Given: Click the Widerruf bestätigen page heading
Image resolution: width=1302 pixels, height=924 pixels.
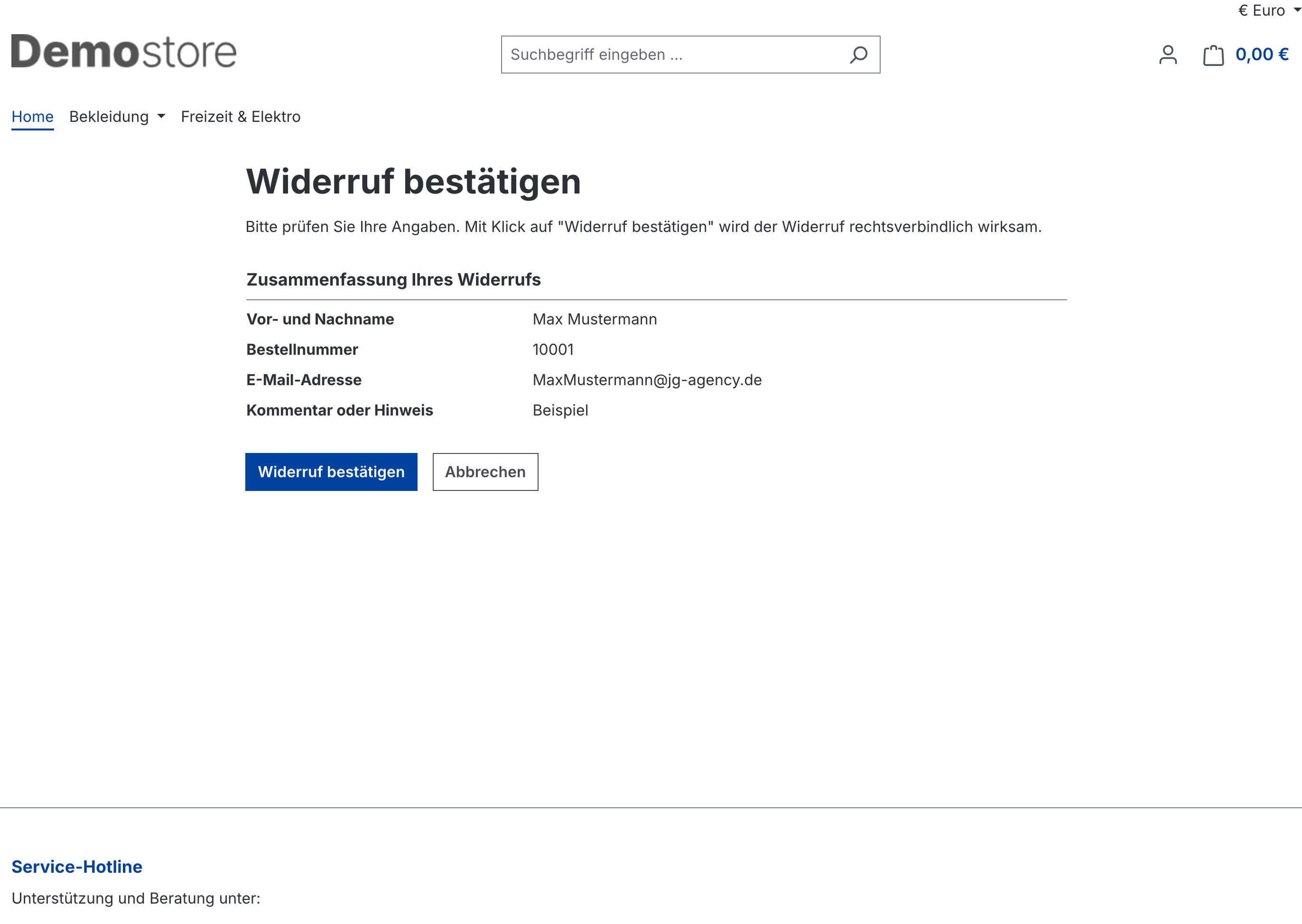Looking at the screenshot, I should (413, 182).
